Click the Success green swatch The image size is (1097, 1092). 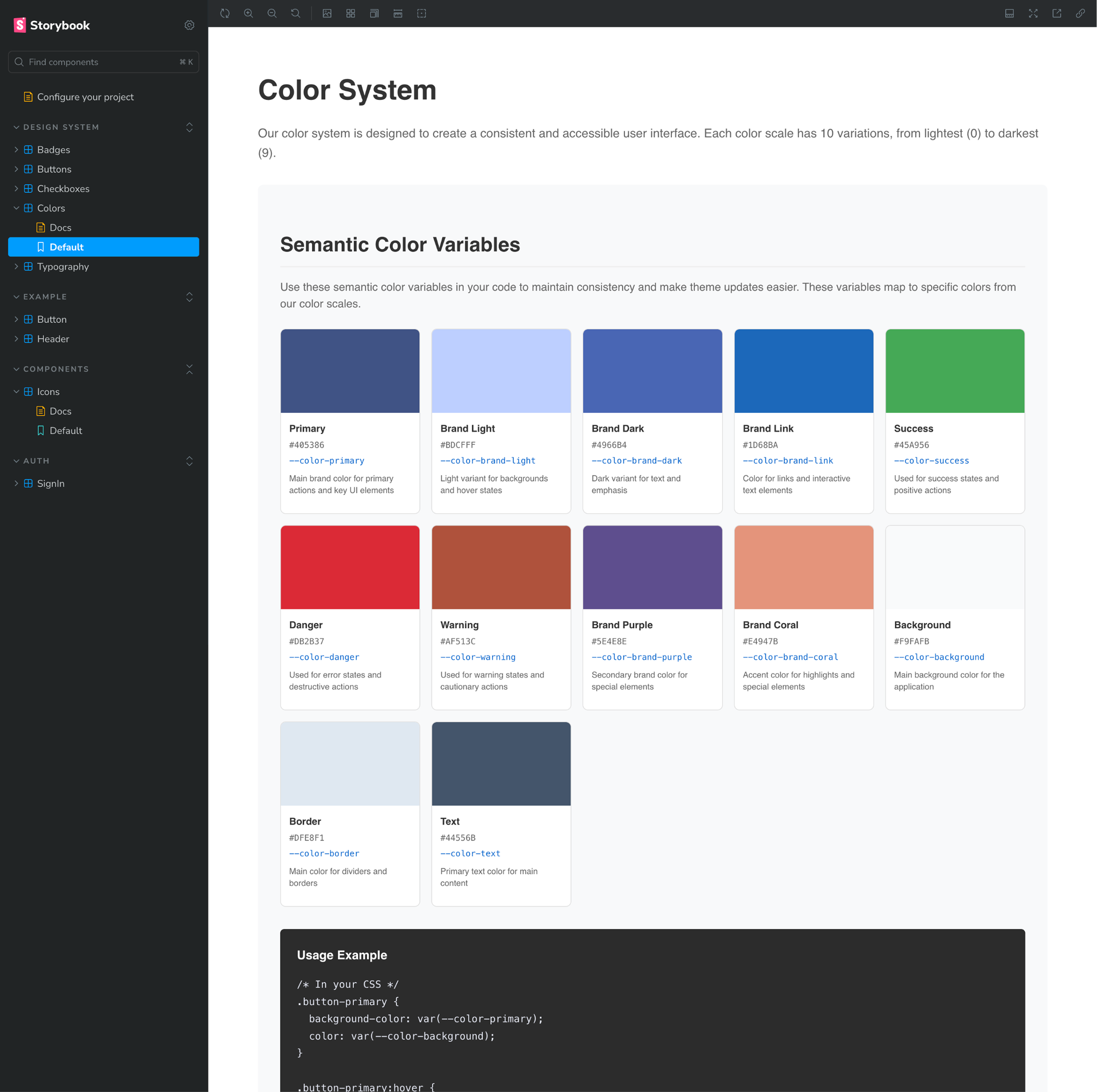tap(955, 371)
